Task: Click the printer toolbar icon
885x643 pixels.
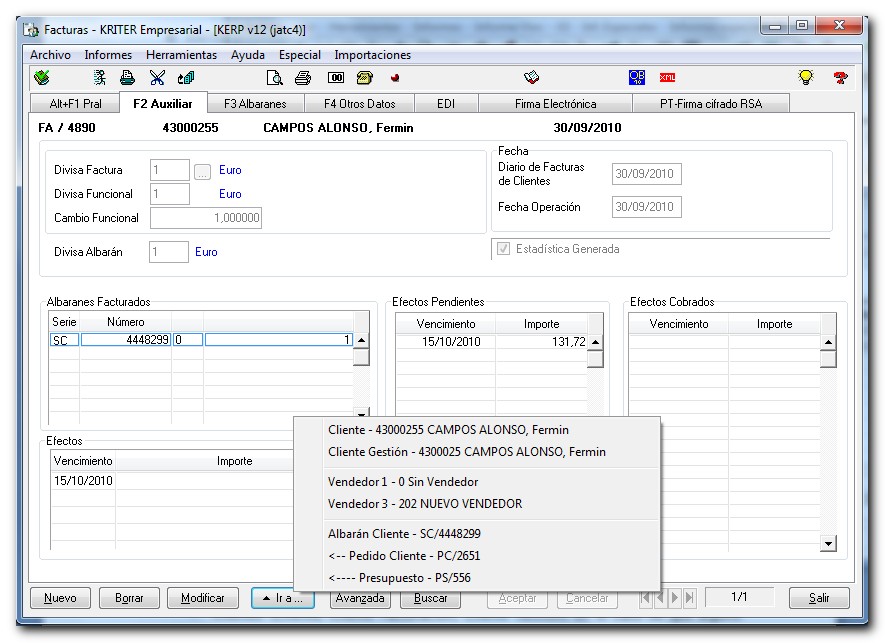Action: tap(303, 77)
